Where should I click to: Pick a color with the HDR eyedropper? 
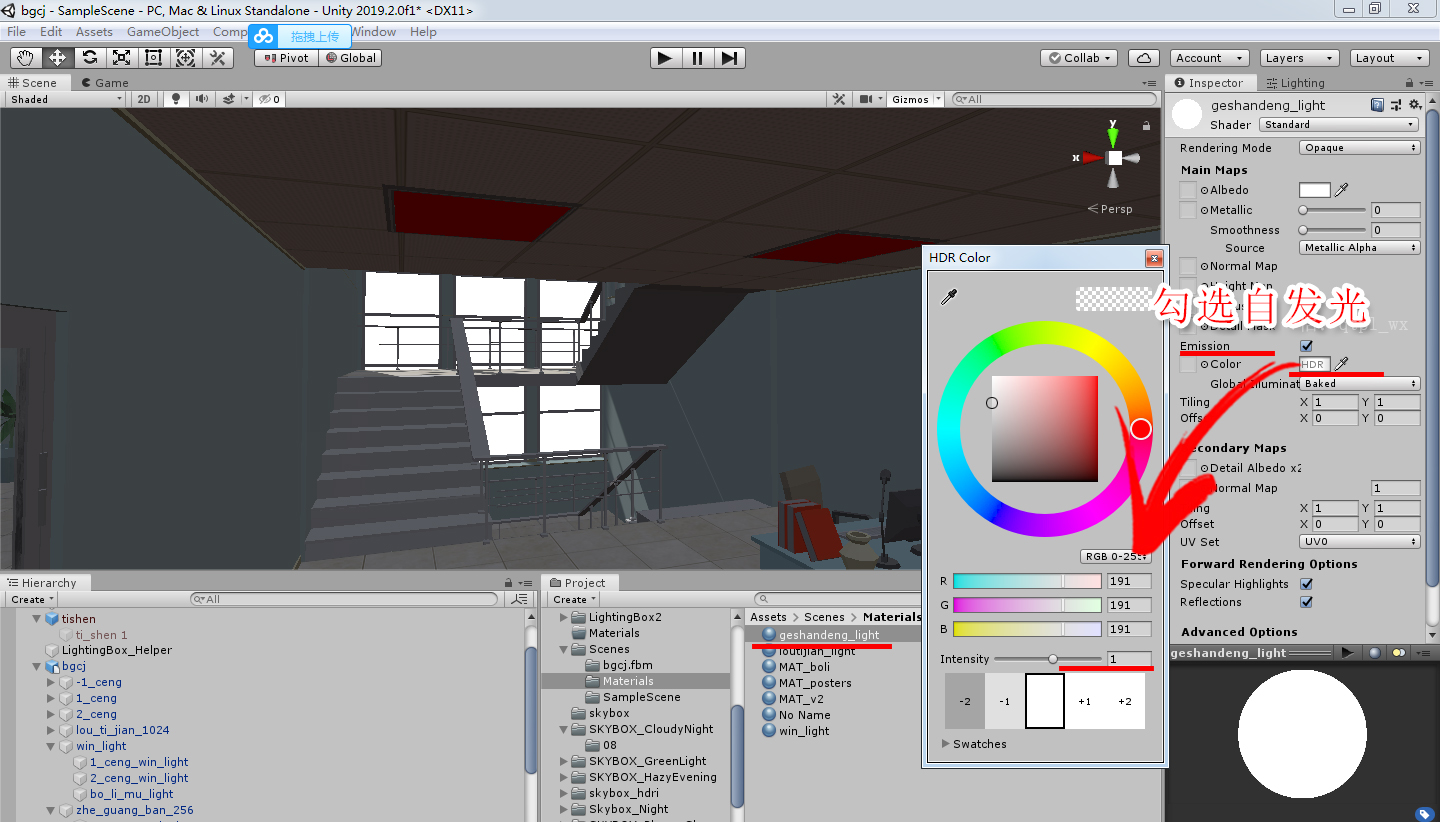click(949, 297)
